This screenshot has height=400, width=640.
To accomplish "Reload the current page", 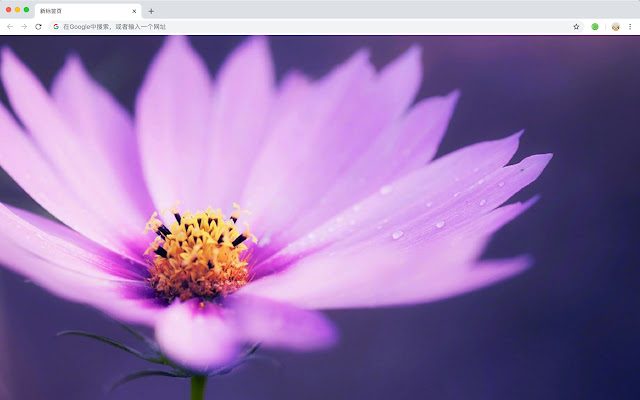I will pos(38,27).
